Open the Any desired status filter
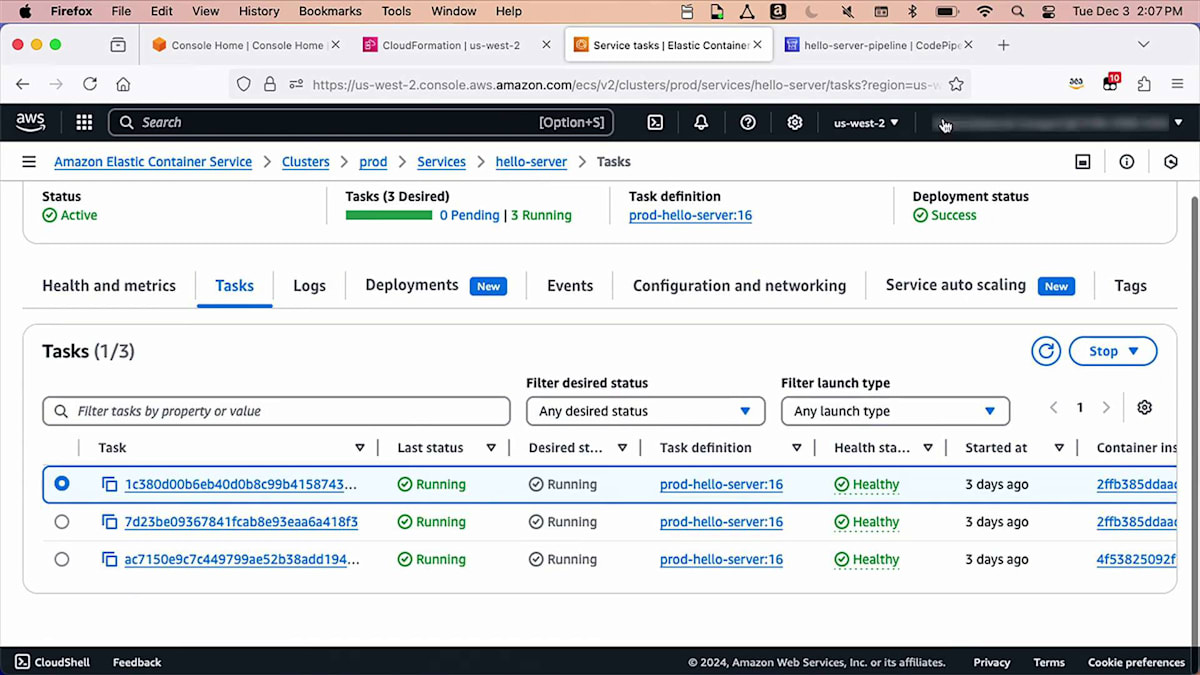 [645, 411]
